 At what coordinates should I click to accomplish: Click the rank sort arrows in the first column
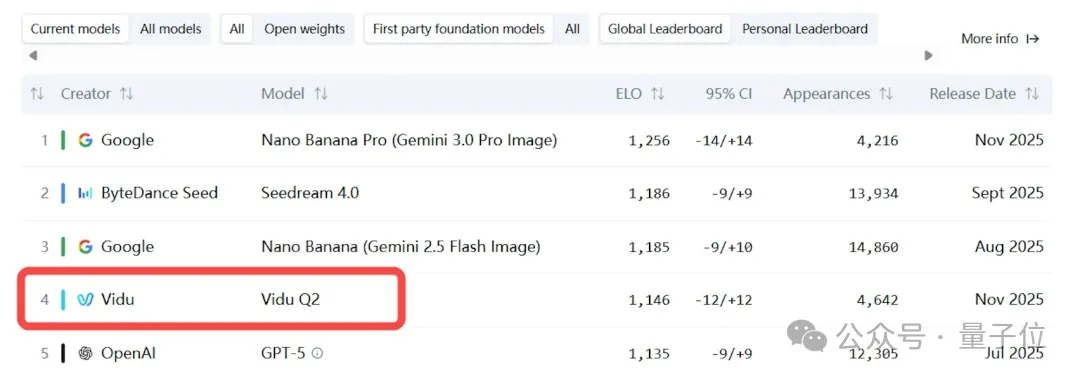click(x=37, y=94)
